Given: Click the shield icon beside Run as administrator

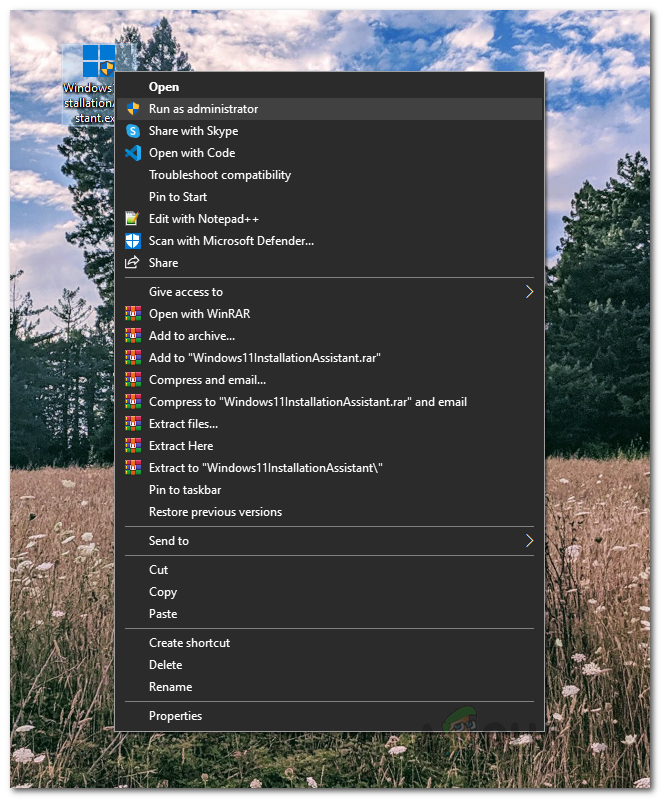Looking at the screenshot, I should (133, 109).
